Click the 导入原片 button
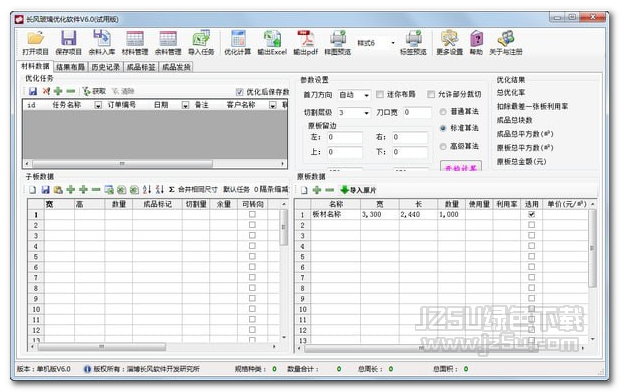Image resolution: width=620 pixels, height=392 pixels. click(x=358, y=190)
